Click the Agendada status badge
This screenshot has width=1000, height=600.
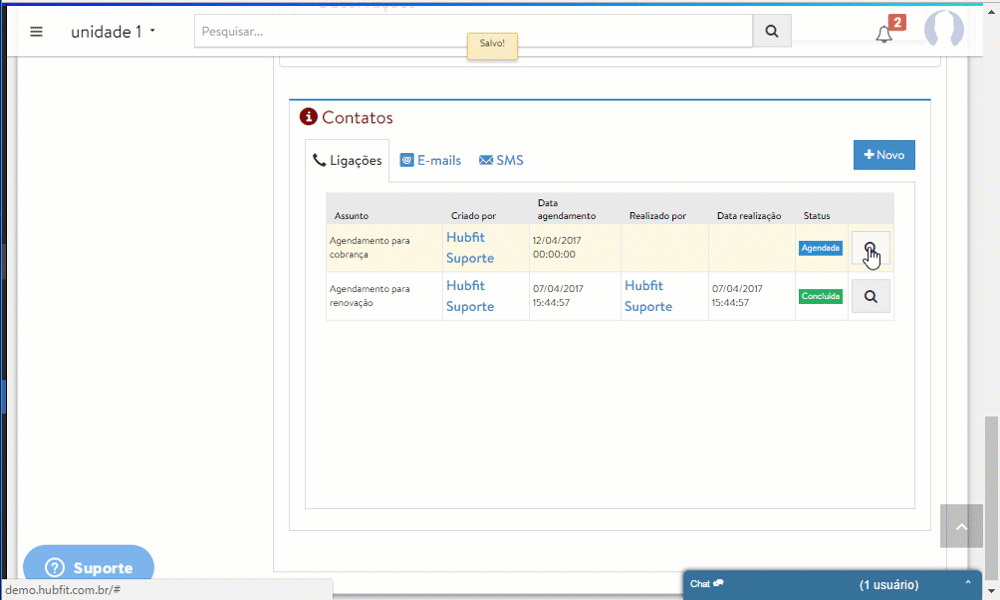[x=821, y=248]
